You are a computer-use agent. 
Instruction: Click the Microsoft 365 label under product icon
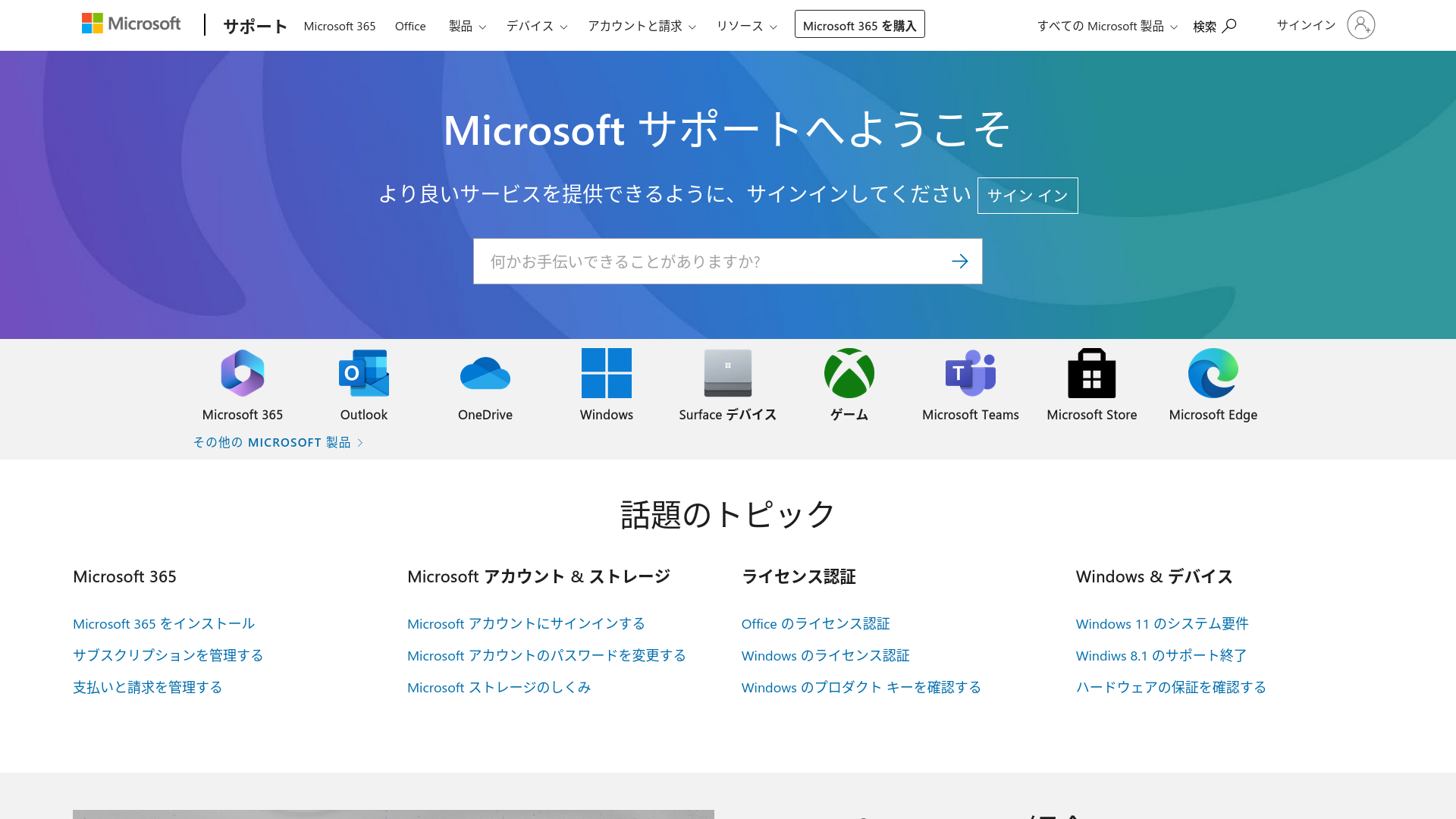pos(243,415)
